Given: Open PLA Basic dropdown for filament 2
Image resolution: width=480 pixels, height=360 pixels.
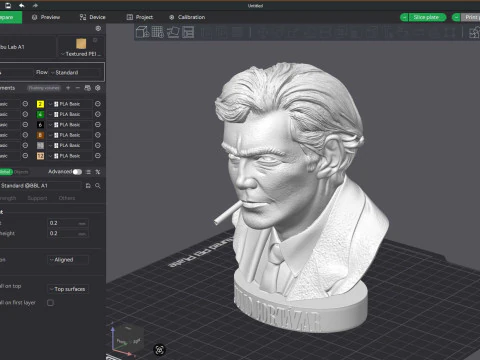Looking at the screenshot, I should click(70, 104).
